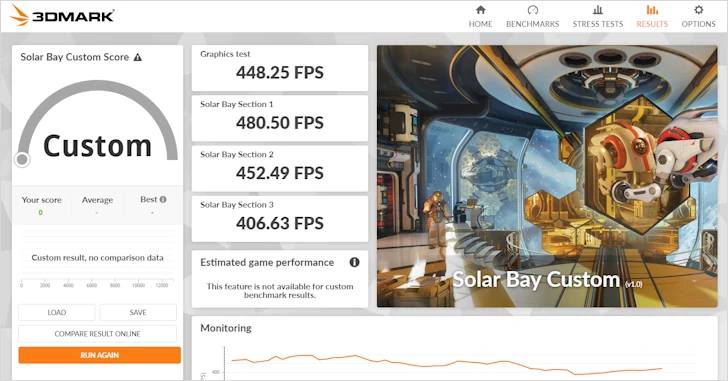Screen dimensions: 728x381
Task: Click the Monitoring heading
Action: point(226,328)
